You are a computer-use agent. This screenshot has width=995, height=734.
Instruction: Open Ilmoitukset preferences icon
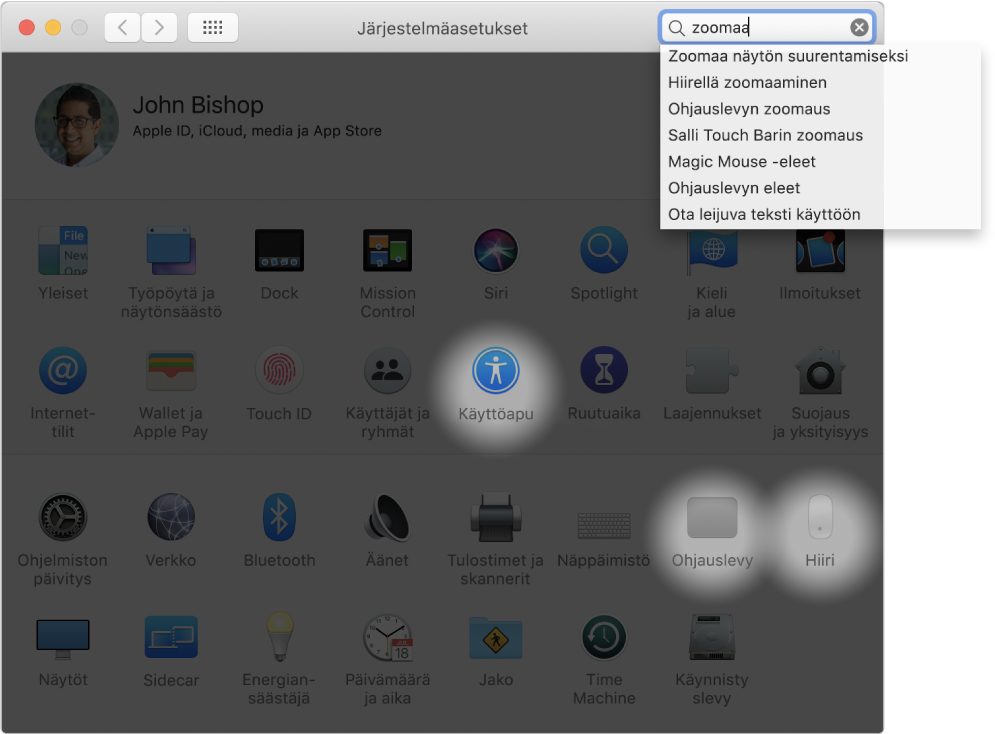pyautogui.click(x=820, y=252)
